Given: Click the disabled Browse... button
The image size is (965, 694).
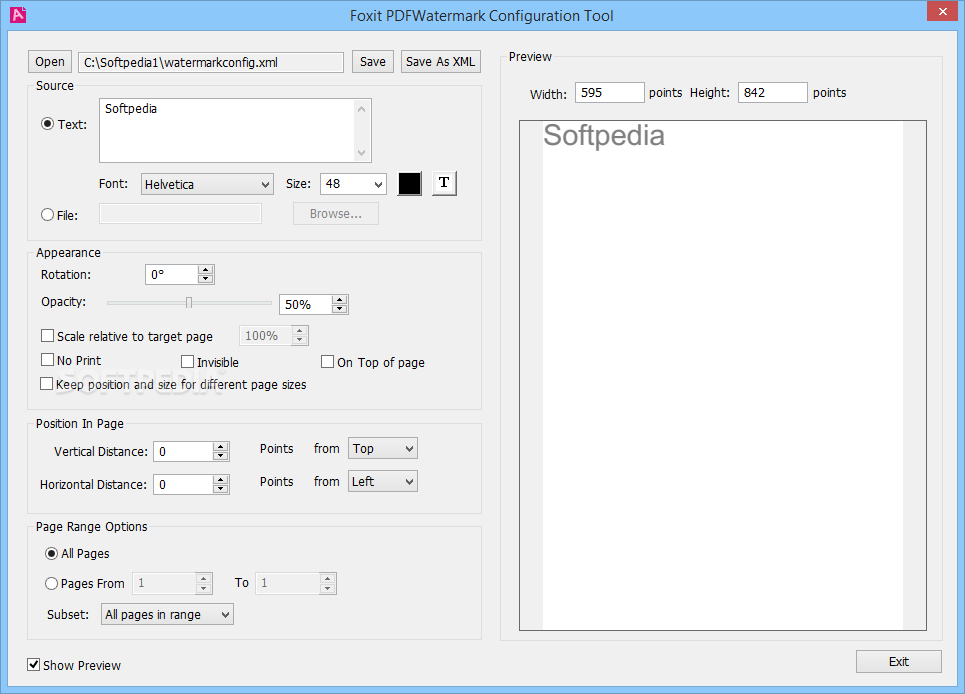Looking at the screenshot, I should tap(336, 213).
